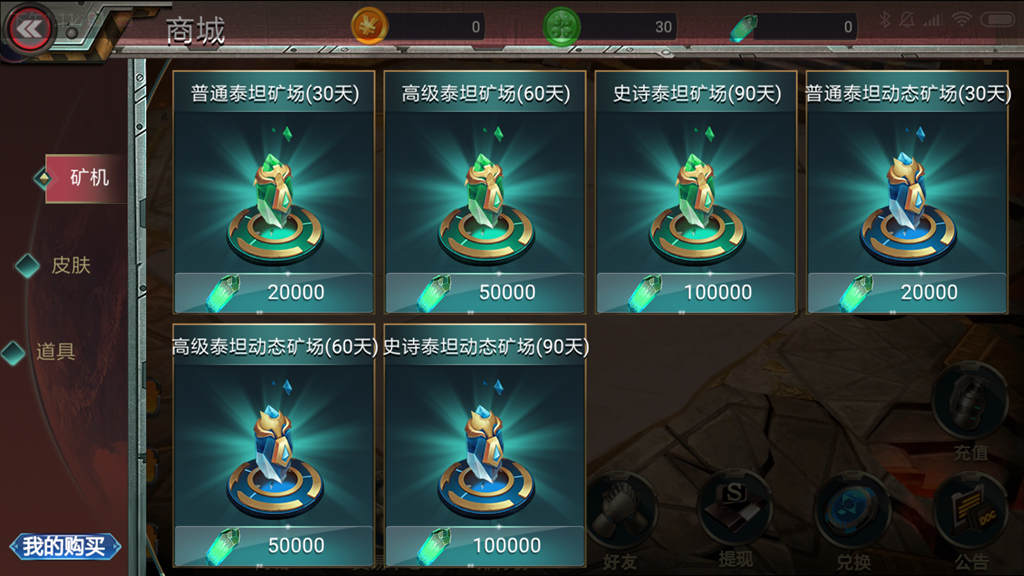Select 史诗泰坦矿场(90天) miner thumbnail
The width and height of the screenshot is (1024, 576).
coord(696,192)
